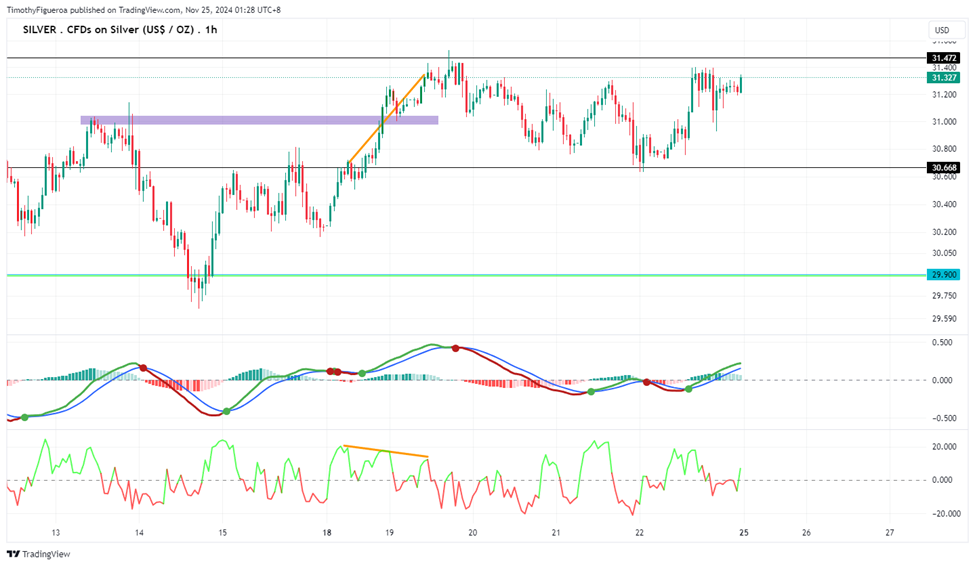Click the black horizontal line at 30.668
975x566 pixels.
point(466,167)
